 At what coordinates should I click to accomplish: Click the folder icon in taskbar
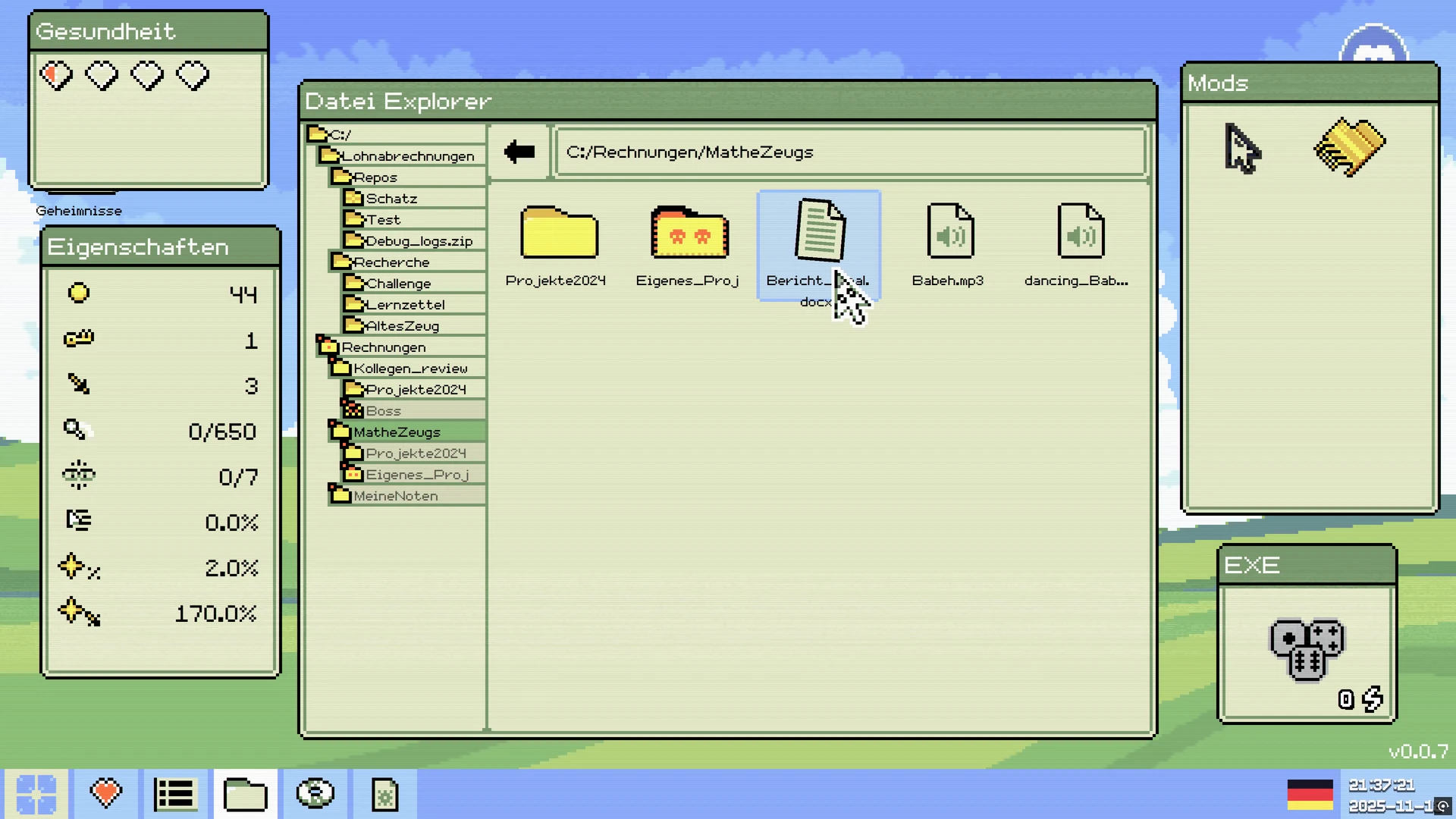tap(245, 794)
